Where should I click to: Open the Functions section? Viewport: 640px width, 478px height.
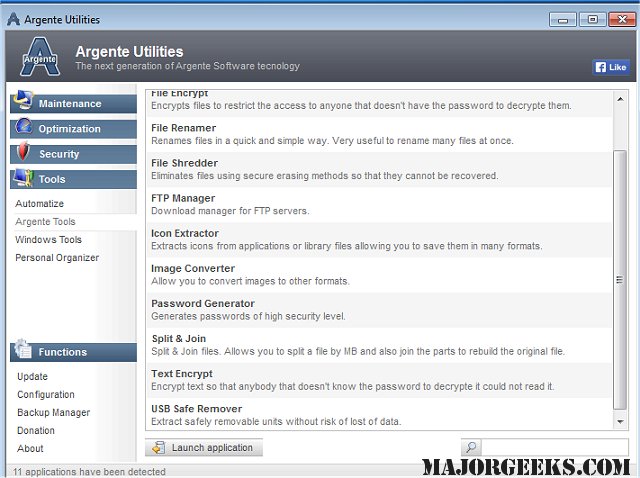point(73,352)
